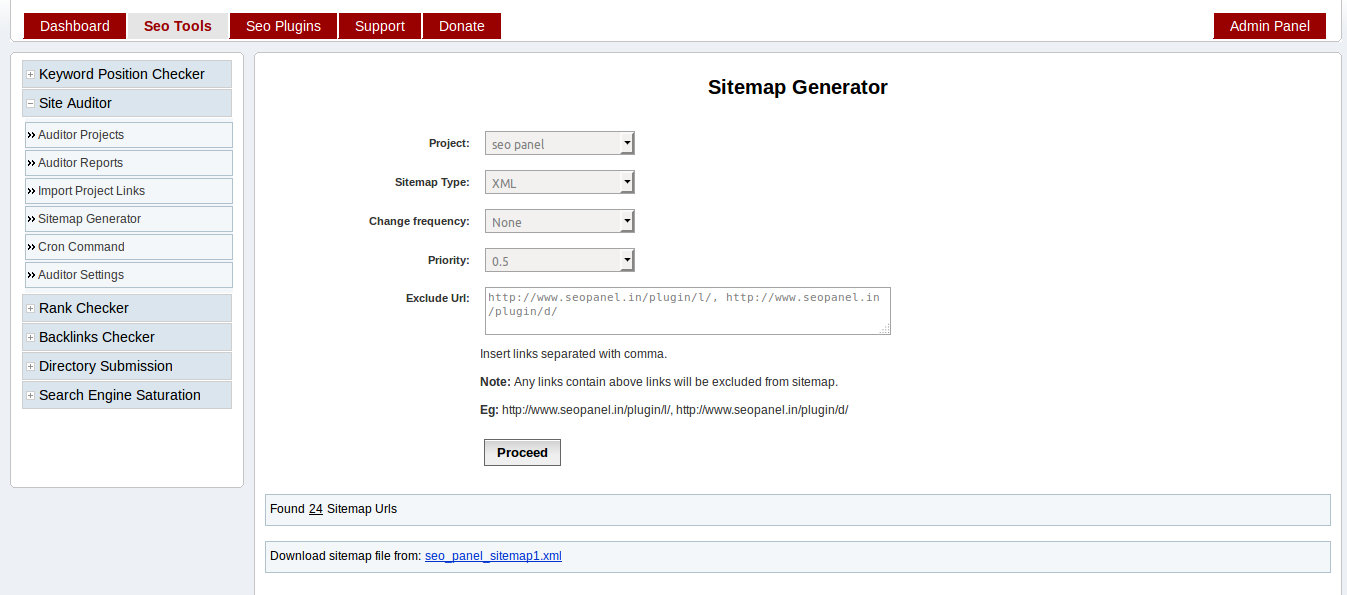Focus the Exclude Url text area
Screen dimensions: 1347x595
point(688,311)
